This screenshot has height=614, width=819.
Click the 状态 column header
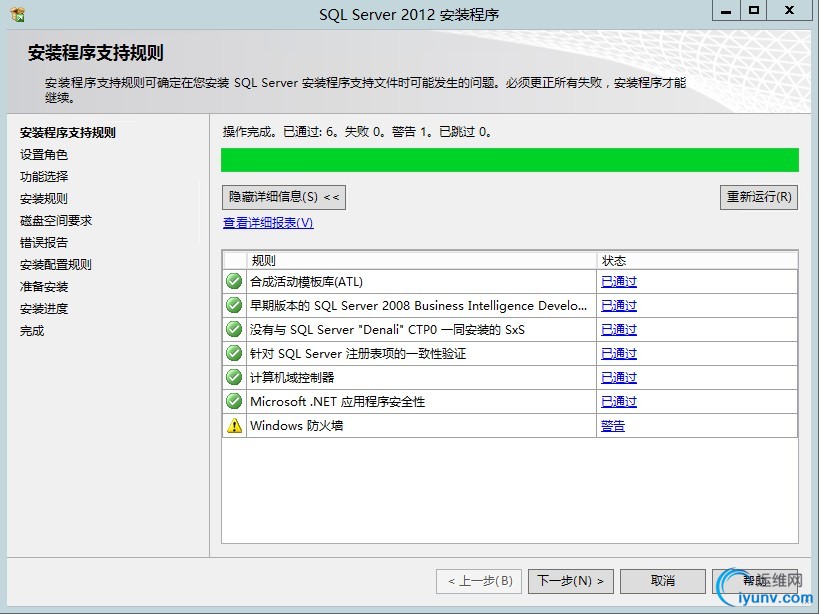pyautogui.click(x=697, y=261)
